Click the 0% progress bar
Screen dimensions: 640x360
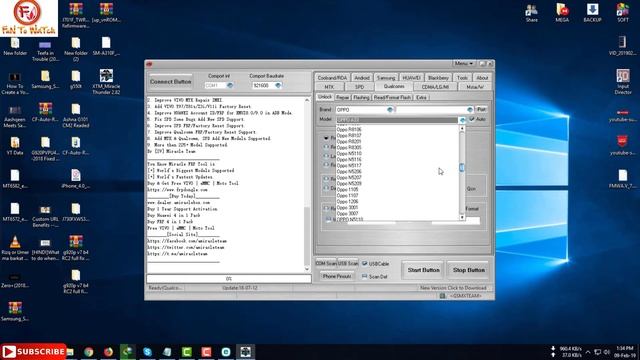(x=229, y=279)
